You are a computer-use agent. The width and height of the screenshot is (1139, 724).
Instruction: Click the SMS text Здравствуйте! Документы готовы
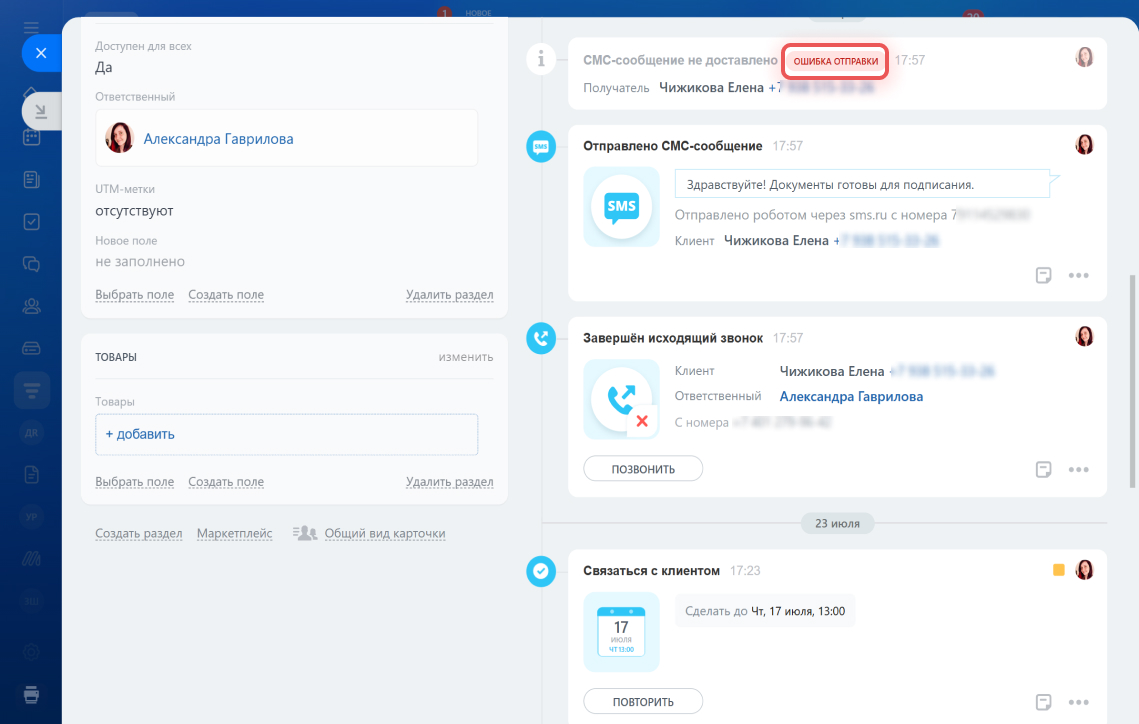tap(830, 184)
